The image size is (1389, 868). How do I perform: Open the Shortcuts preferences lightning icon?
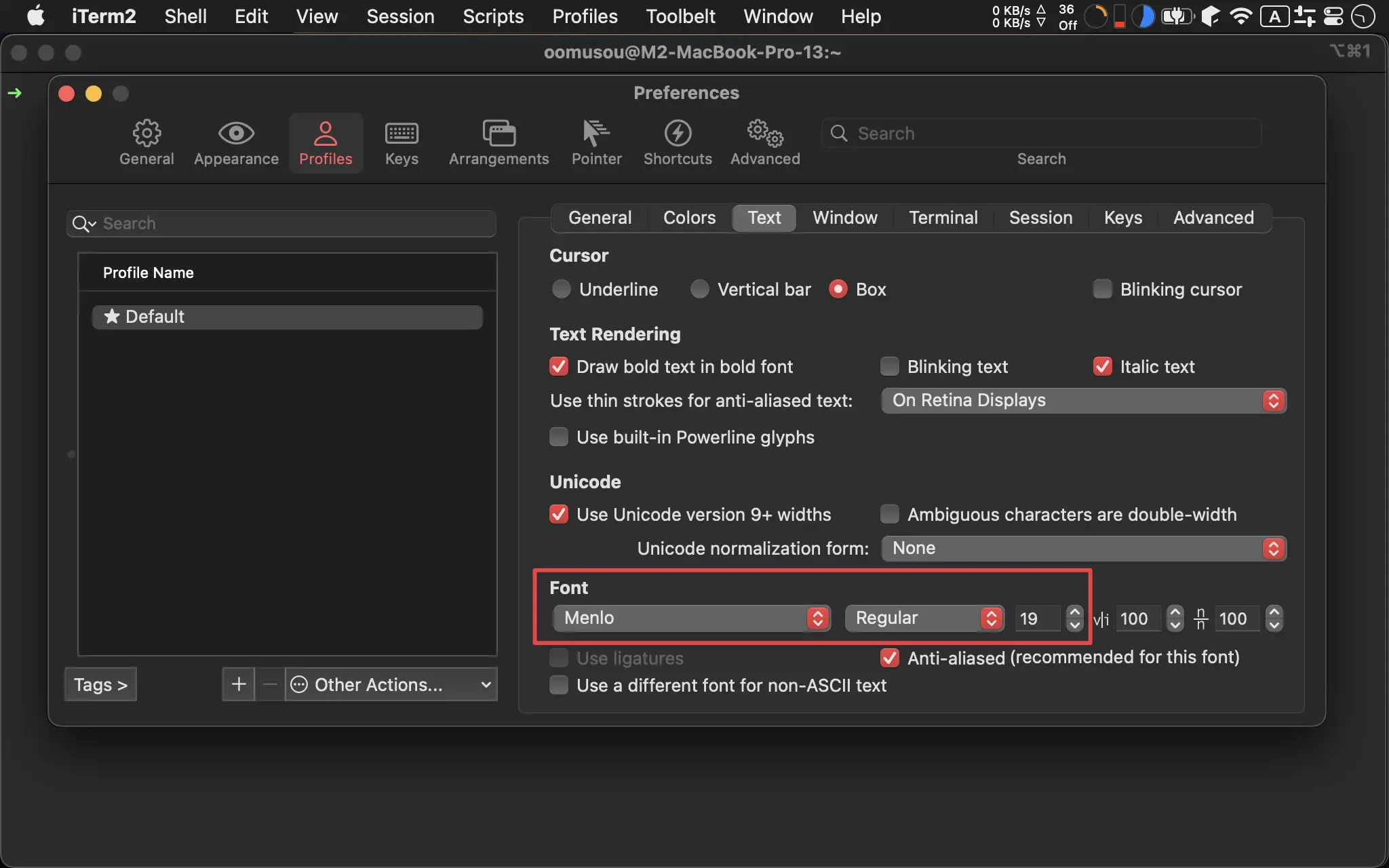pos(678,134)
